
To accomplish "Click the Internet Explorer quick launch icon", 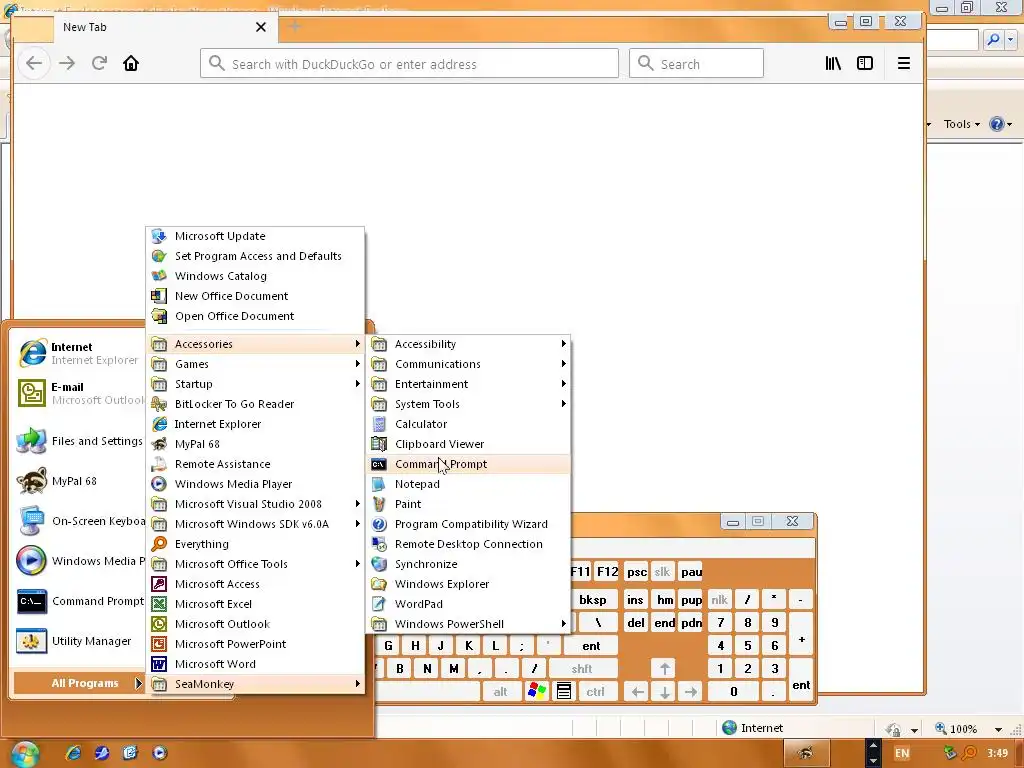I will [x=73, y=753].
